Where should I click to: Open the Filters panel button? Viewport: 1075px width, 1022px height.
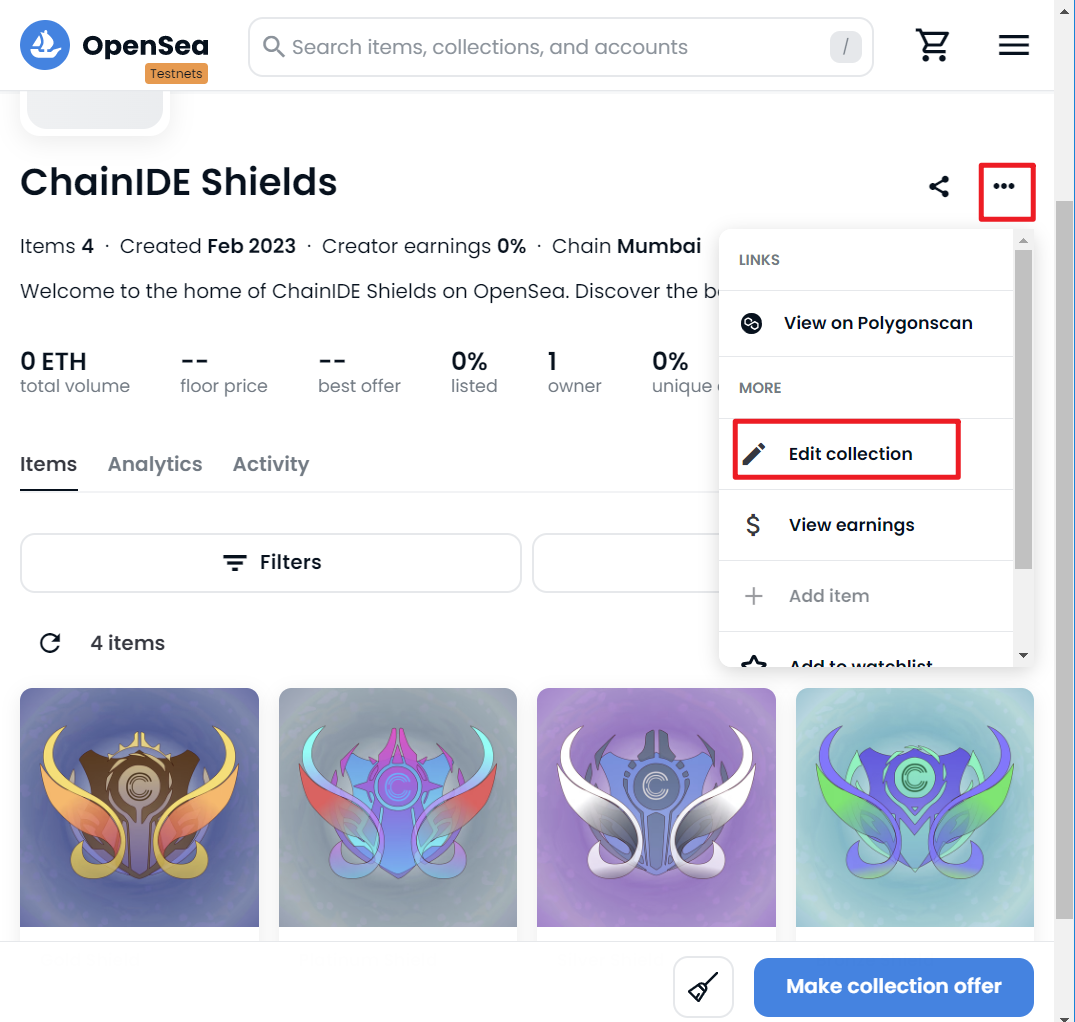click(x=271, y=563)
